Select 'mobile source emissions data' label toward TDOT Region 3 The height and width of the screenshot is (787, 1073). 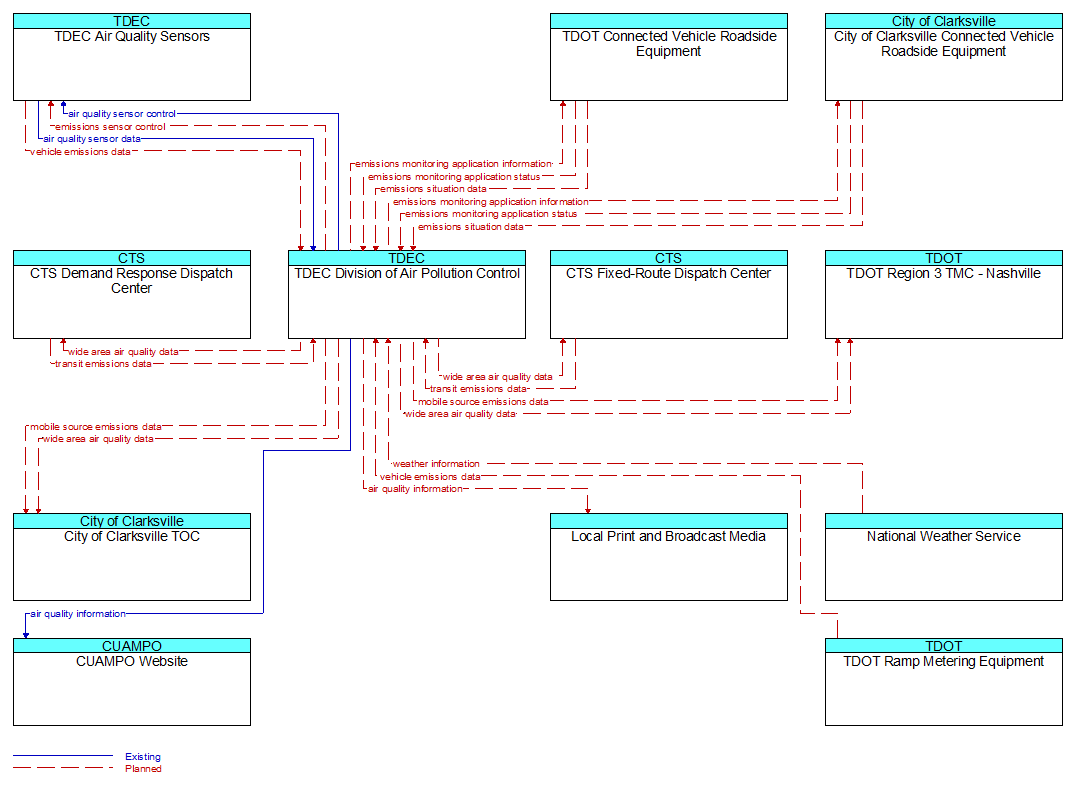tap(483, 402)
